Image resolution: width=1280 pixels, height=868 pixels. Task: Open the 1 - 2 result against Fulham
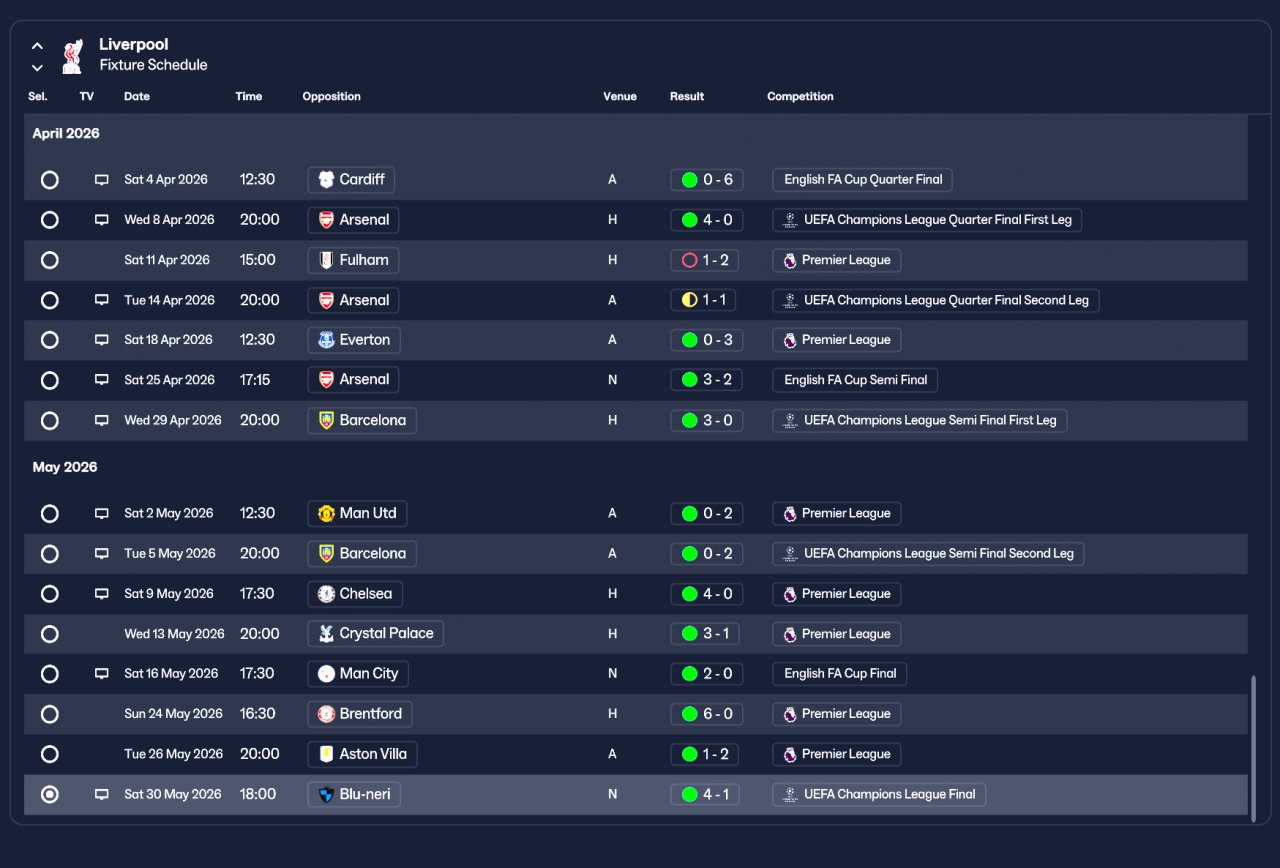(x=706, y=260)
